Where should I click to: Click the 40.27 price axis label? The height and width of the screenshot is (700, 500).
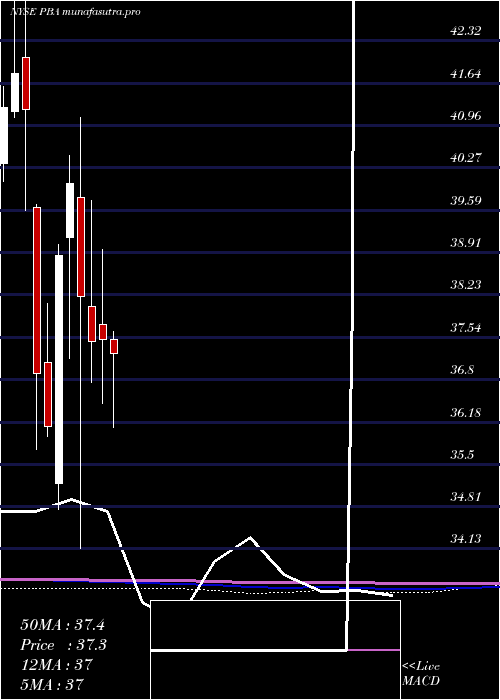(x=466, y=158)
